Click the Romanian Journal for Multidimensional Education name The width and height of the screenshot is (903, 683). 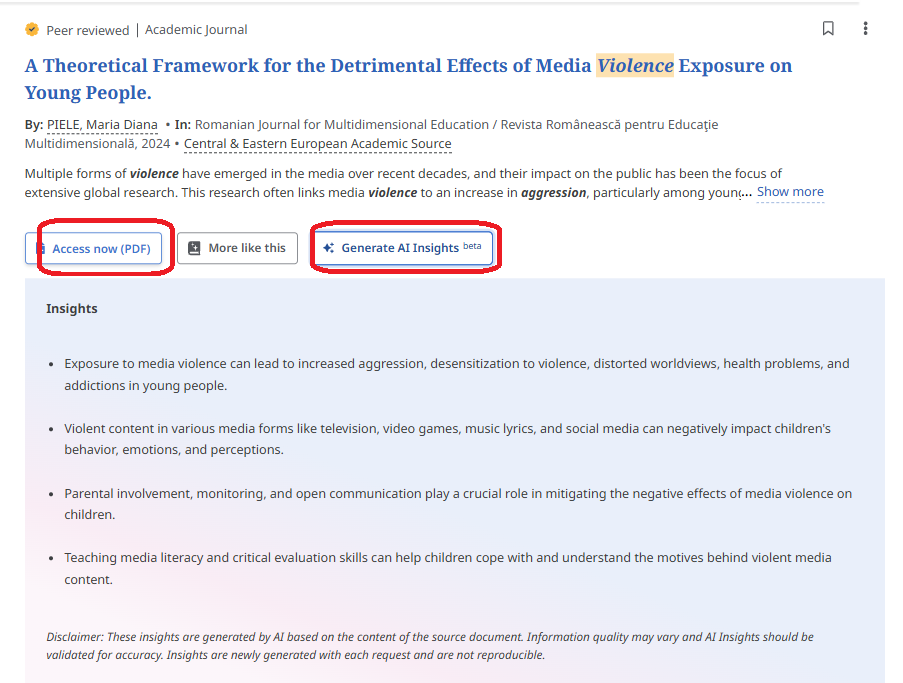(x=340, y=125)
